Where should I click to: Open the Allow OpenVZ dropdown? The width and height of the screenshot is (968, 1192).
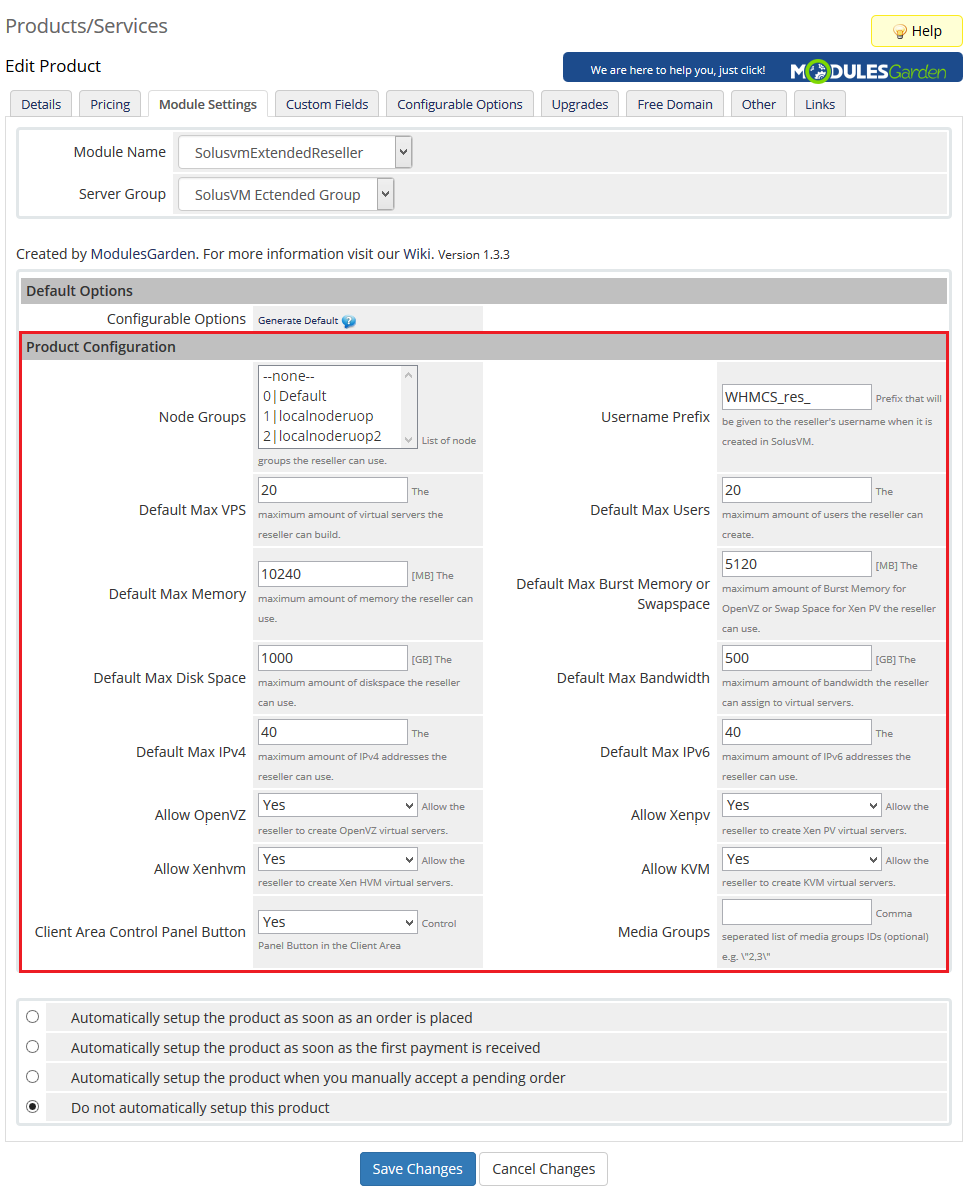(x=338, y=805)
